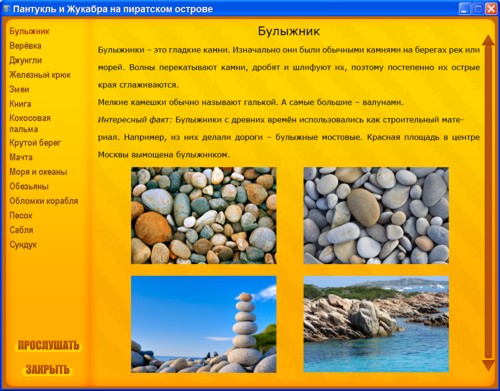Select the Змеи topic
Screen dimensions: 500x391
pyautogui.click(x=19, y=89)
